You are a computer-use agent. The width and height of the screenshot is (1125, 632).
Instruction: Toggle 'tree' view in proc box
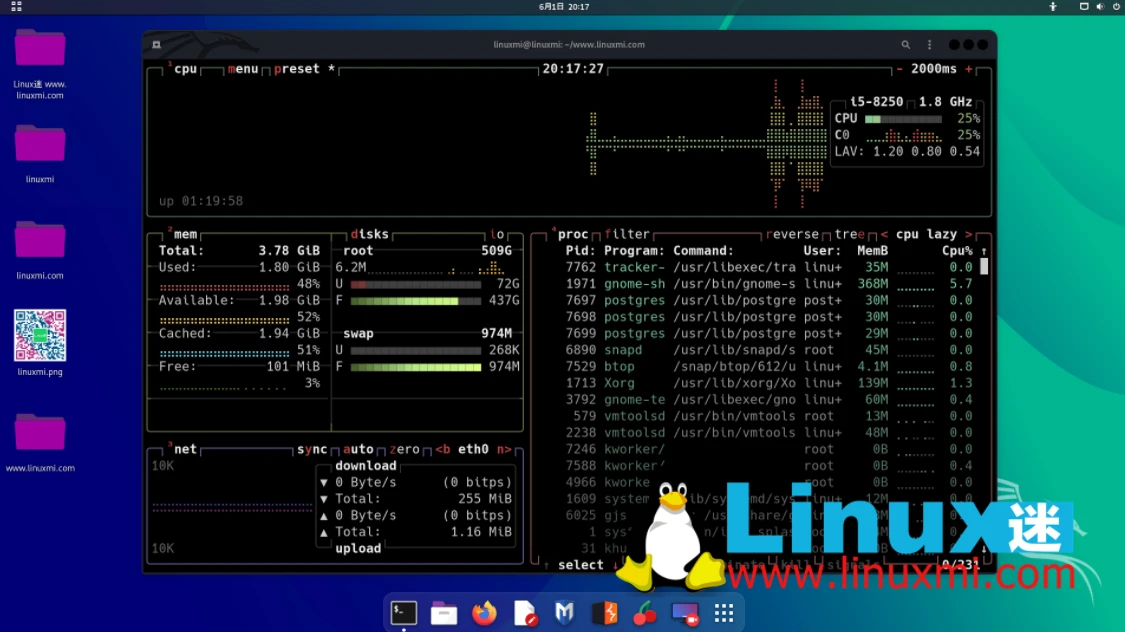(x=849, y=234)
